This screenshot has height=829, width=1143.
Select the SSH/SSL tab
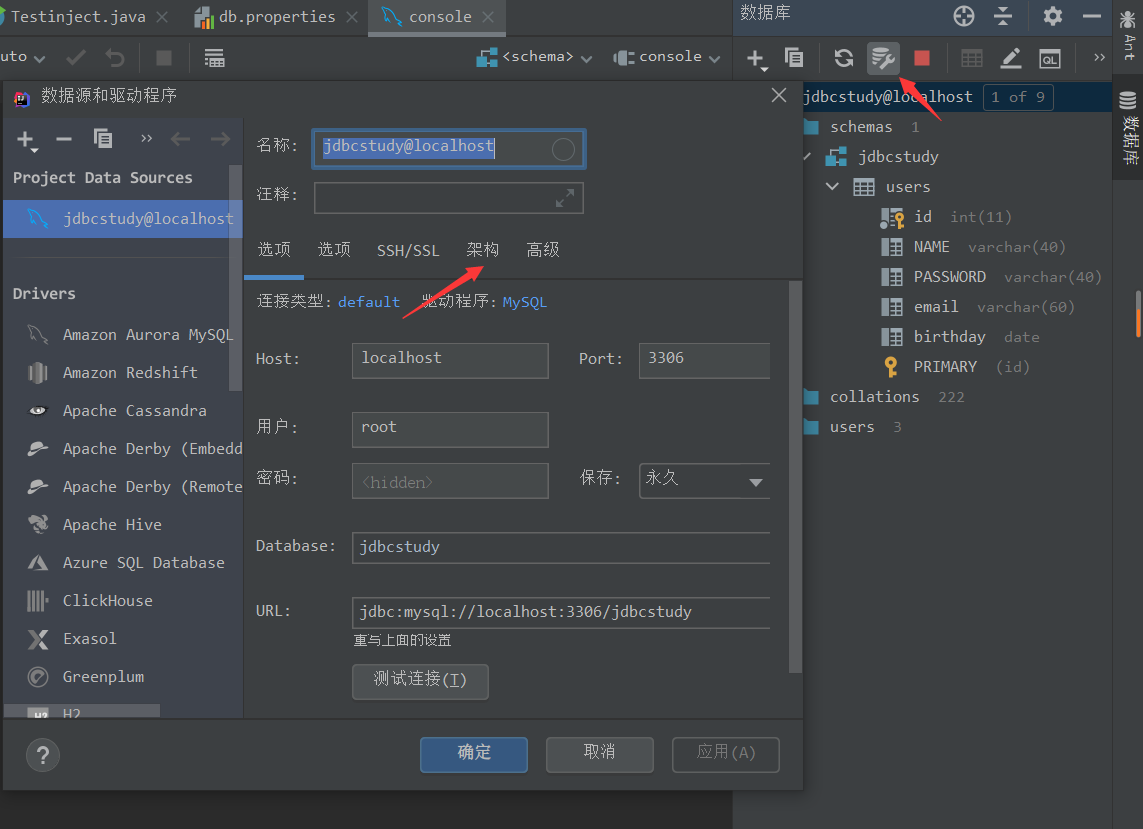tap(408, 251)
